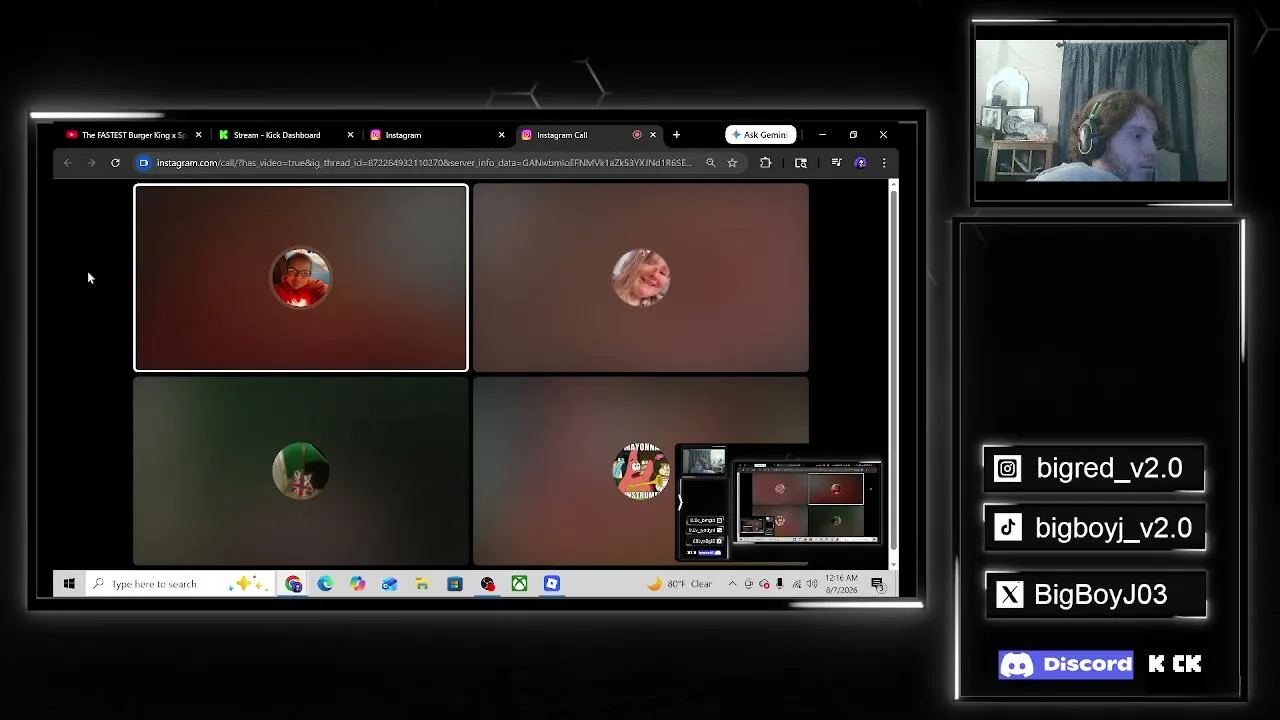The height and width of the screenshot is (720, 1280).
Task: Open the Chrome three-dot menu
Action: point(883,163)
